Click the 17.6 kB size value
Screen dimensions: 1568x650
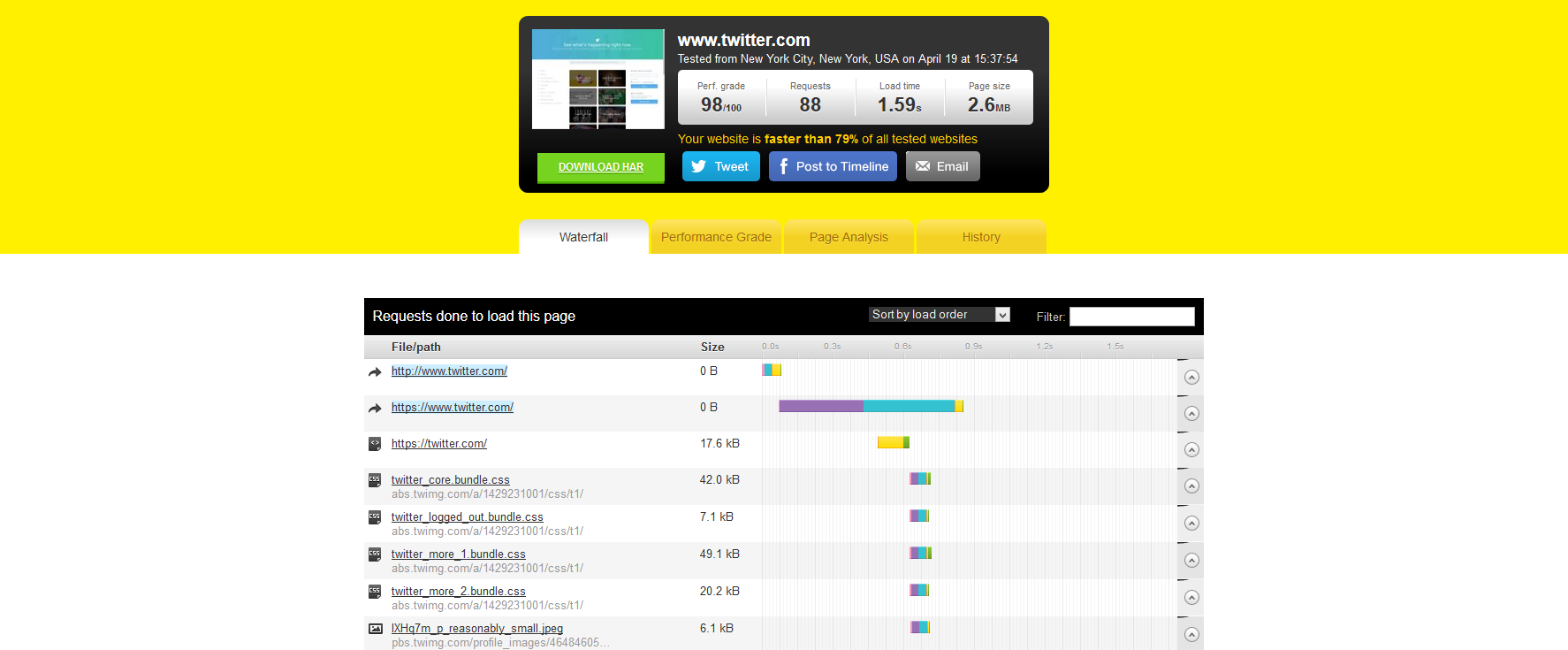point(719,444)
